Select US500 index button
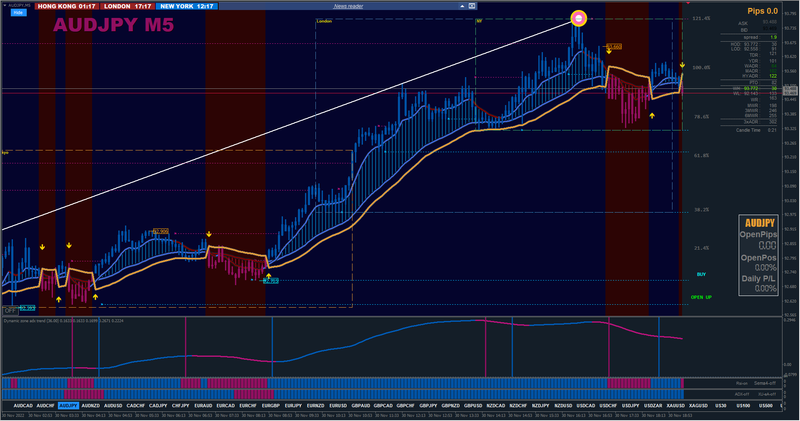Viewport: 800px width, 421px height. pyautogui.click(x=766, y=406)
